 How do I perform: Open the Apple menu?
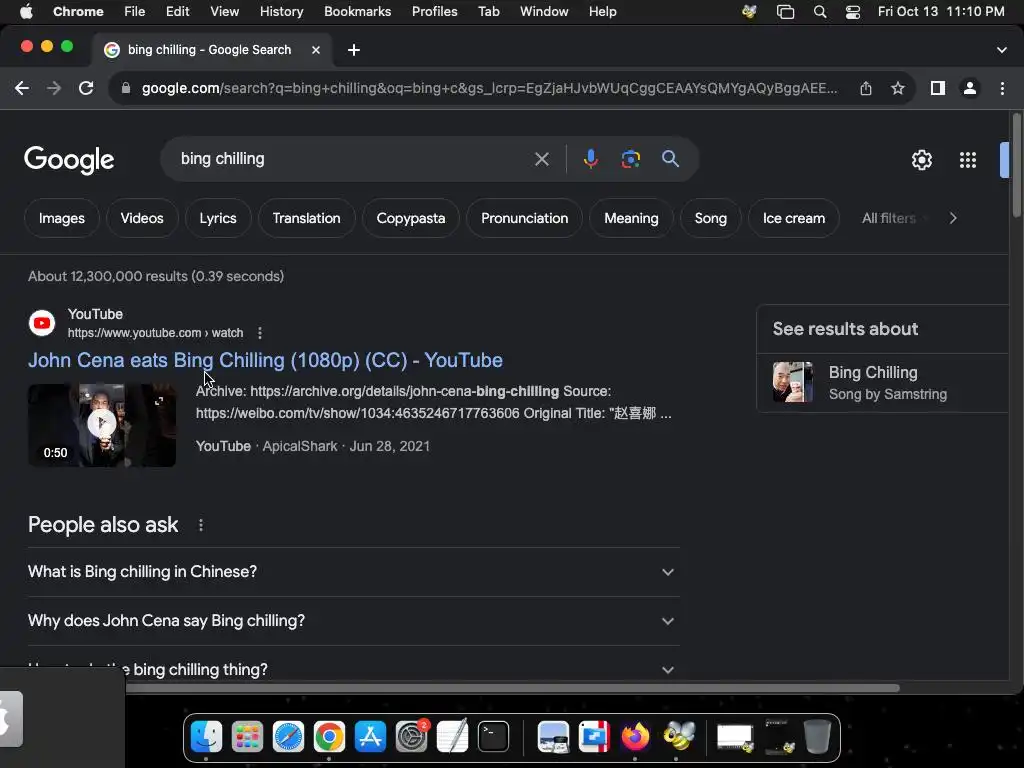click(26, 12)
